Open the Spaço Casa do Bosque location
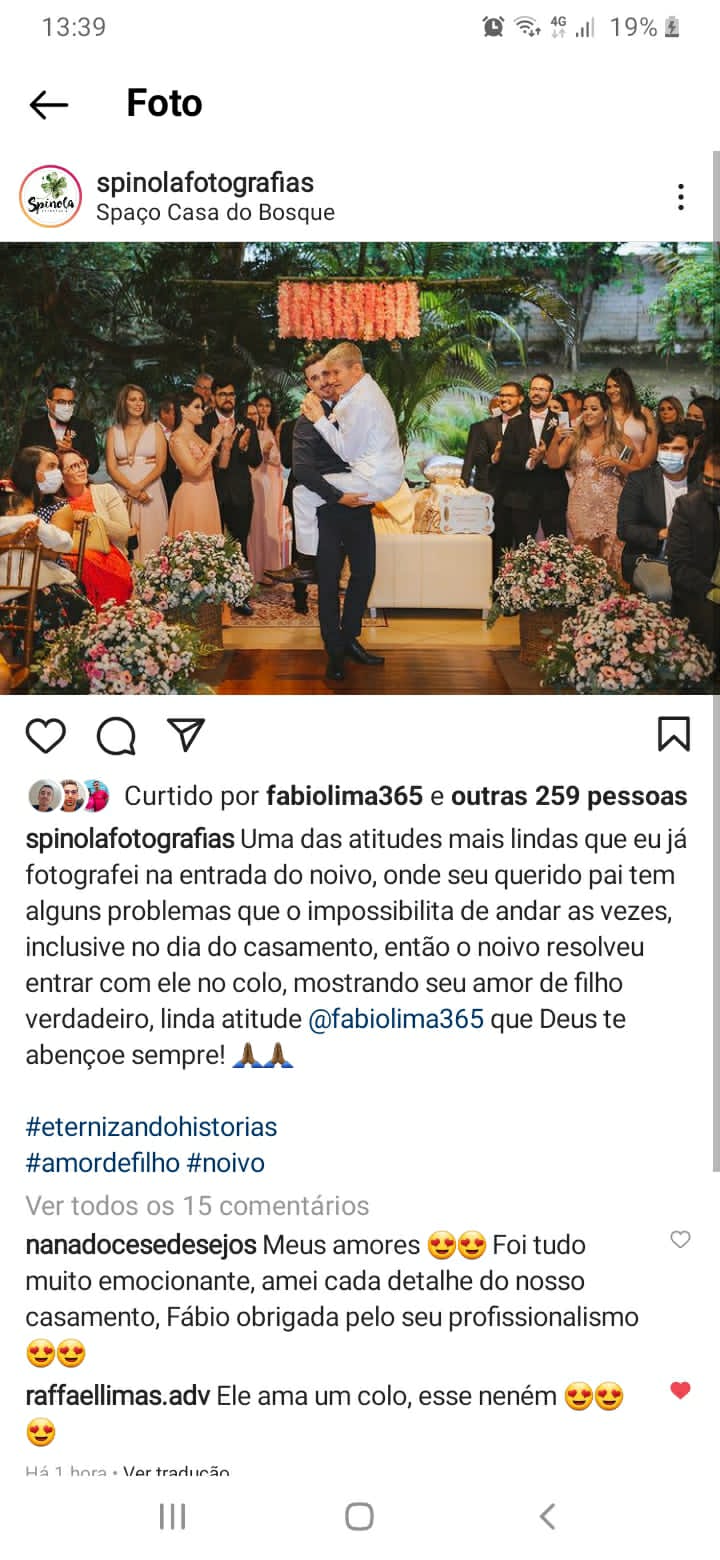The width and height of the screenshot is (720, 1560). (215, 213)
